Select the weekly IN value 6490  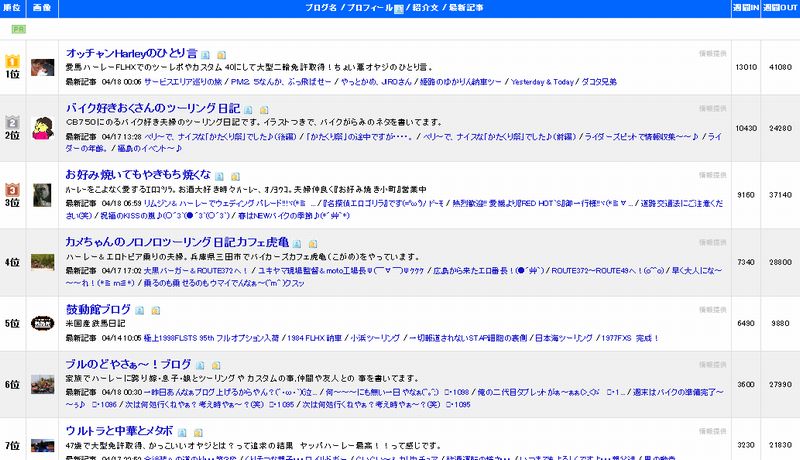[x=746, y=323]
